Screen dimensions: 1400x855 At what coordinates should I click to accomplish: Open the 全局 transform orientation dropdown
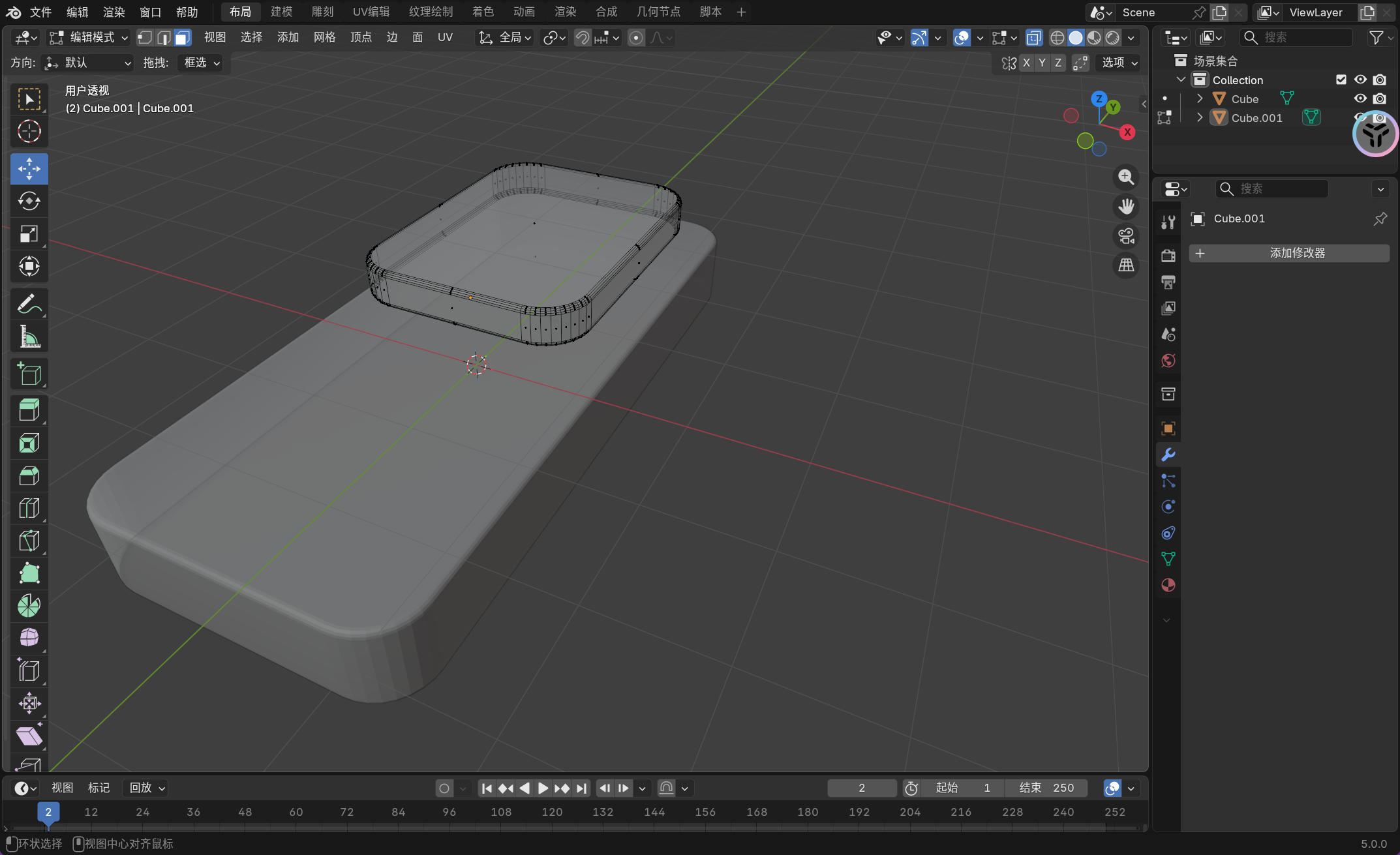506,38
